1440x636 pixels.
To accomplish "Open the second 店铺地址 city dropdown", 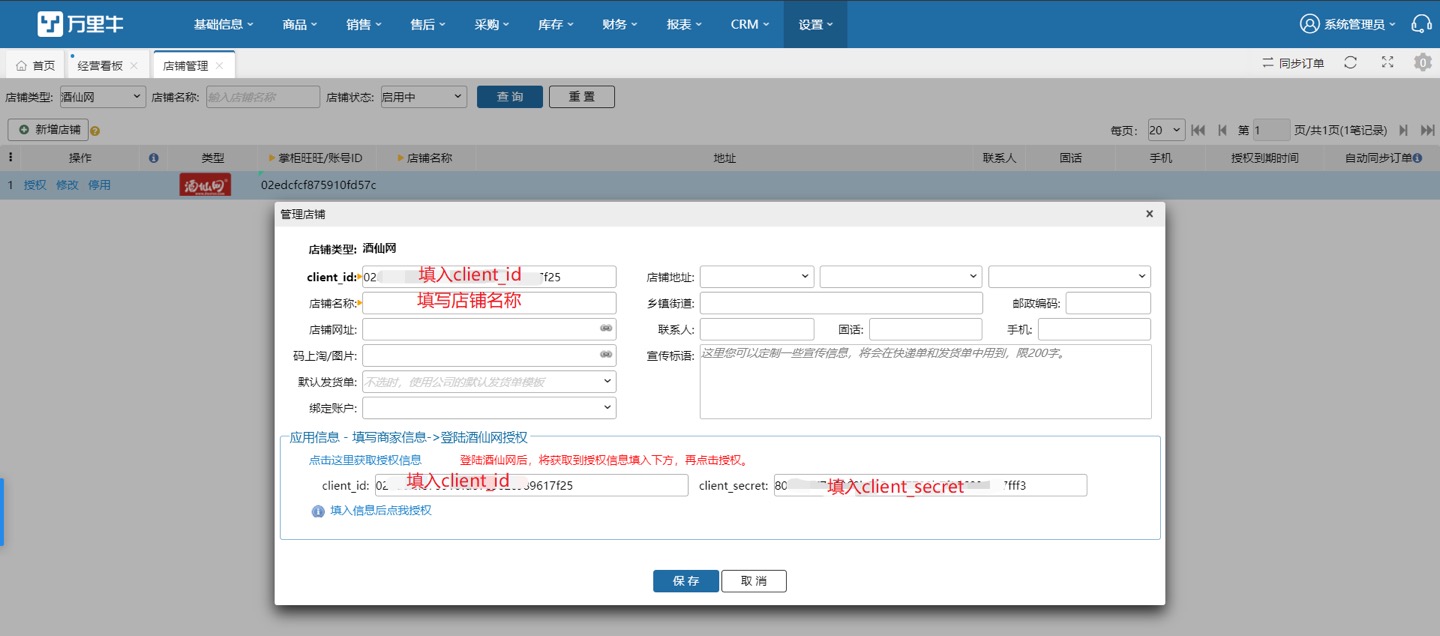I will point(901,276).
